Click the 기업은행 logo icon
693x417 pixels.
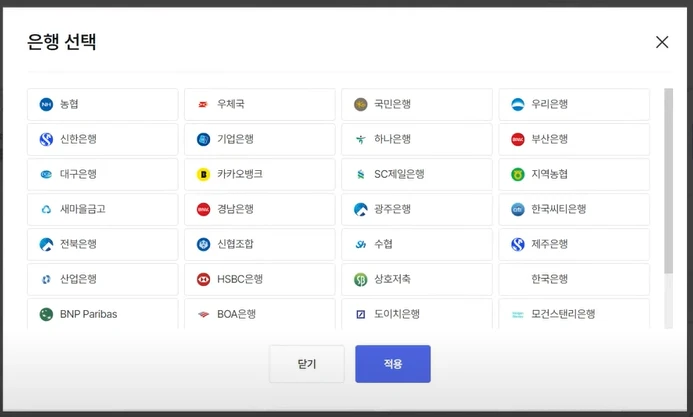pyautogui.click(x=203, y=139)
